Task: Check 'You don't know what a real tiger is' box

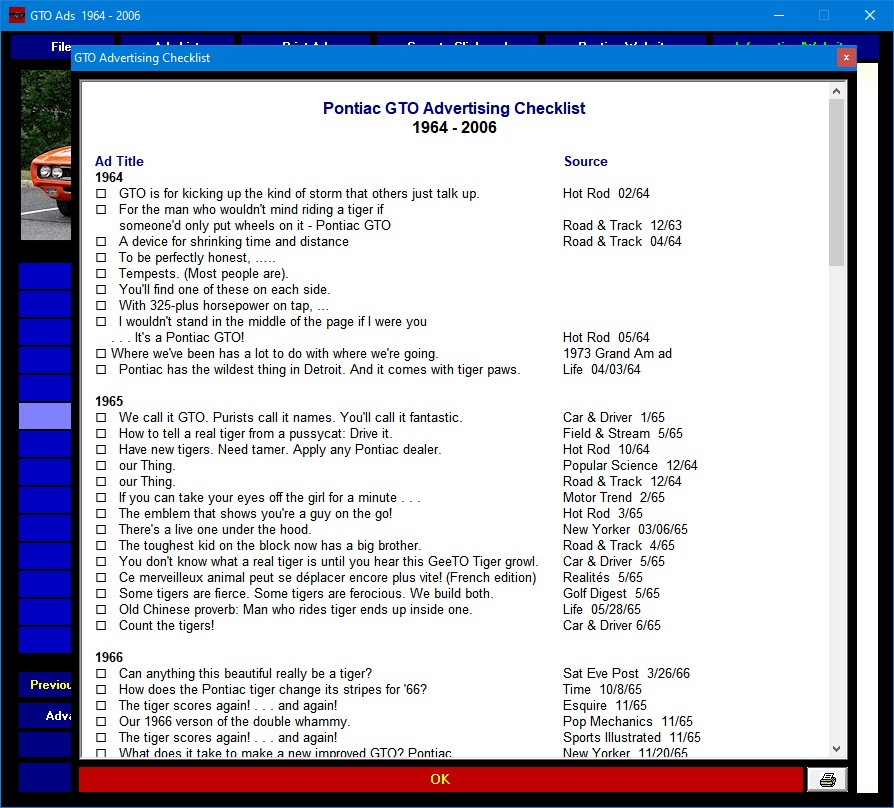Action: click(101, 562)
